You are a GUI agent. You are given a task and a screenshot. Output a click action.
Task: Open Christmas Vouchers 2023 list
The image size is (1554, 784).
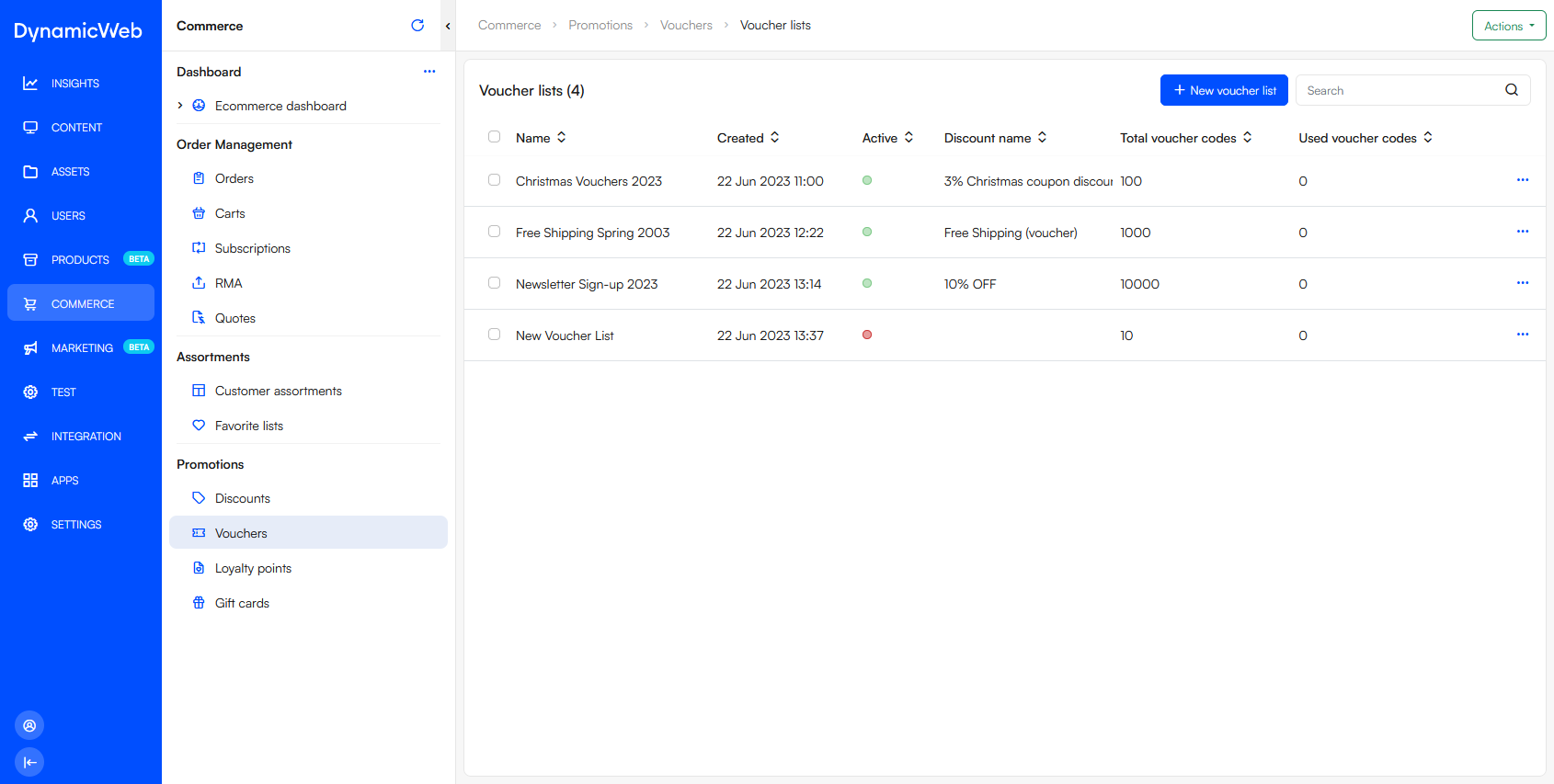click(x=588, y=181)
